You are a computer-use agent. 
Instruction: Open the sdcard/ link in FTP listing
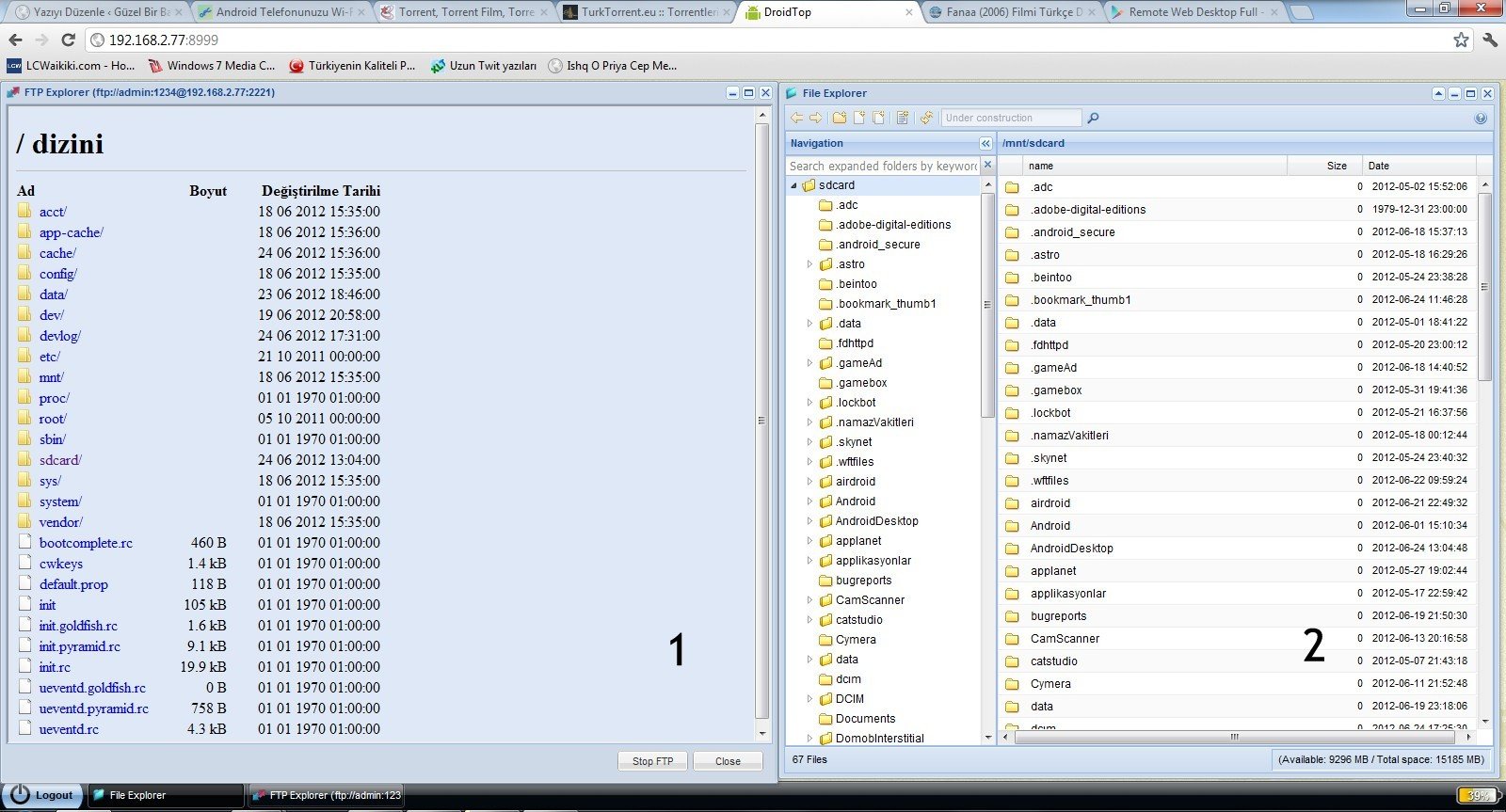click(60, 460)
